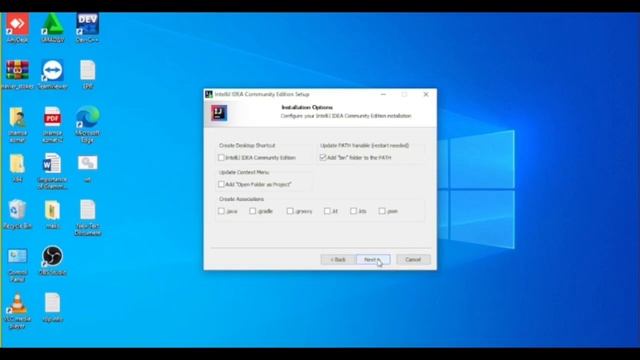
Task: Uncheck Add "bin" folder to the PATH
Action: pos(323,158)
